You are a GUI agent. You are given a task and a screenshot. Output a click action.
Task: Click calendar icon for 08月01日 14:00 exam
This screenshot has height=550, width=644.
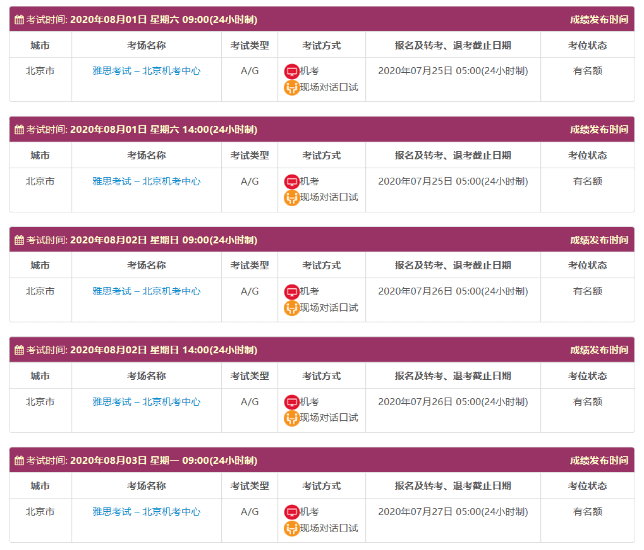pos(19,130)
